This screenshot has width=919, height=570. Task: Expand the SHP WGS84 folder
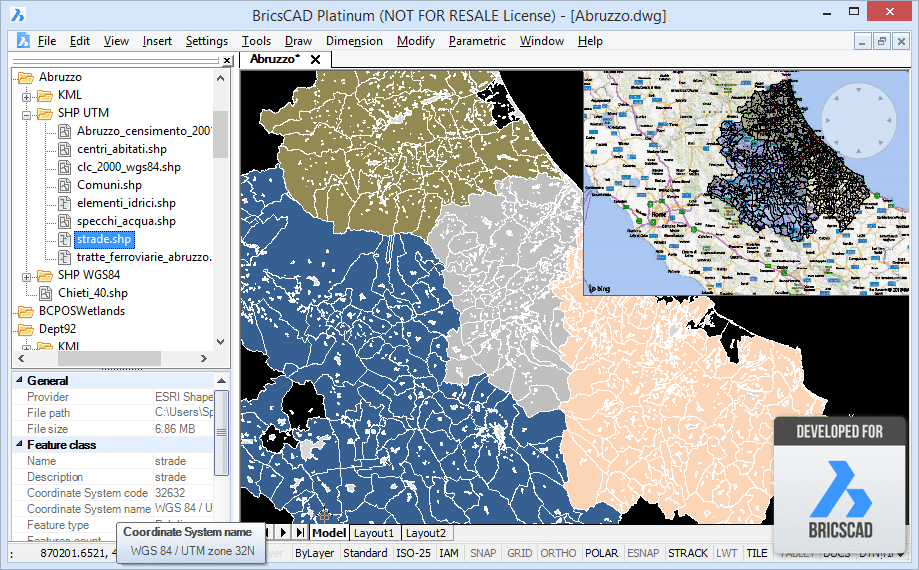click(x=26, y=277)
